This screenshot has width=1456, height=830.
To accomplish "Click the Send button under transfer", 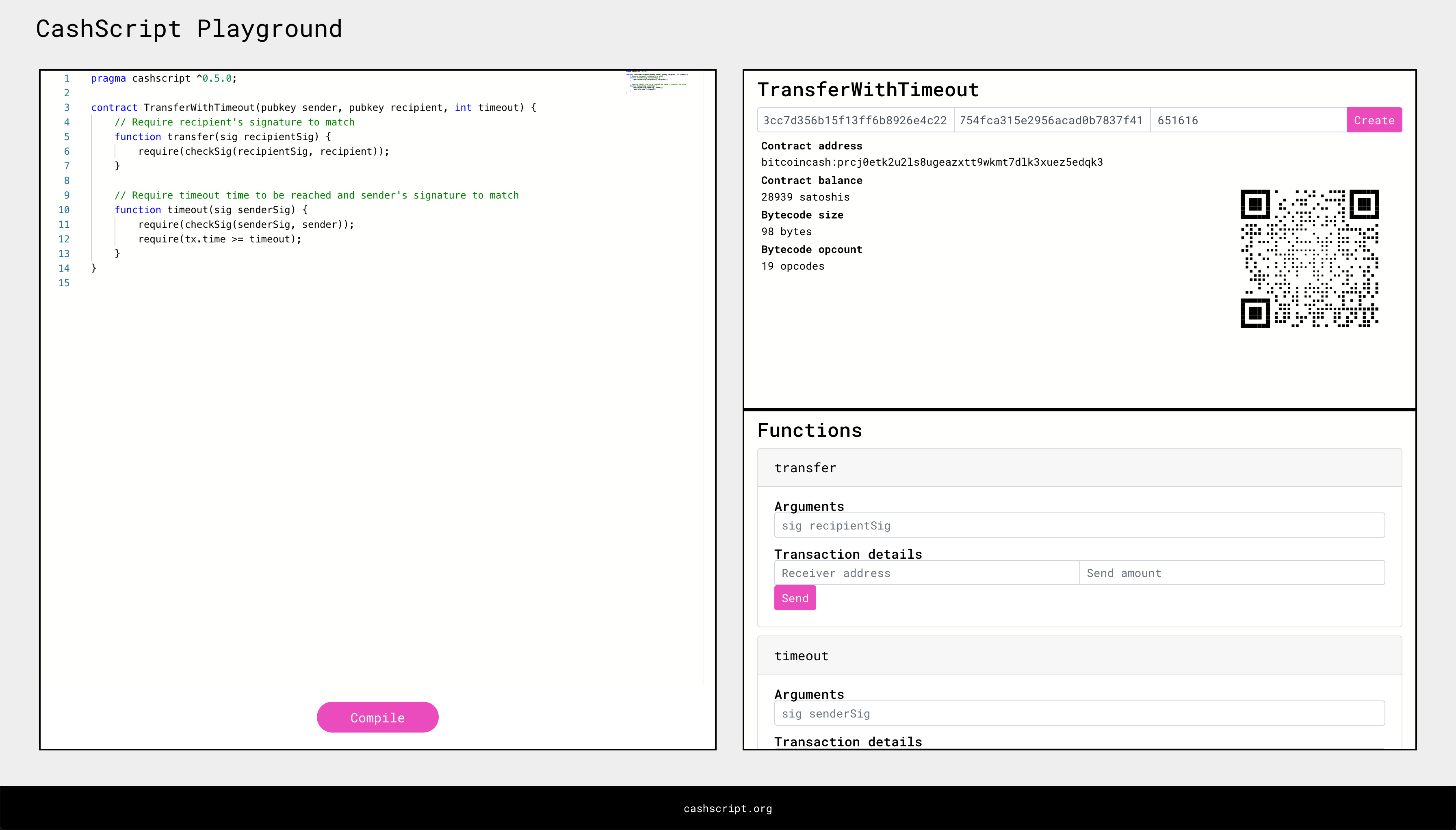I will click(x=795, y=598).
